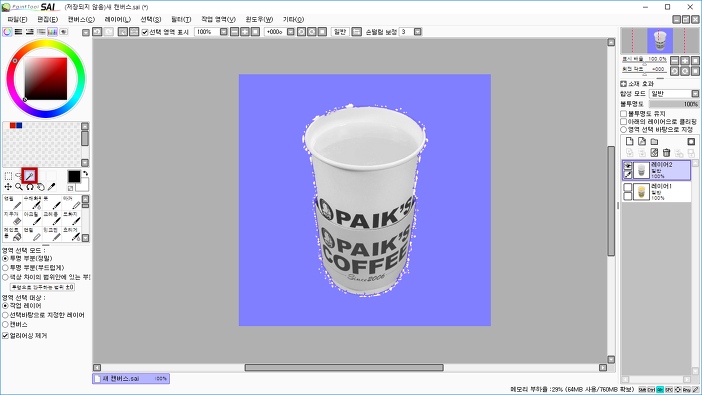Zoom out from the navigator minus button
Viewport: 702px width, 395px height.
(x=675, y=60)
